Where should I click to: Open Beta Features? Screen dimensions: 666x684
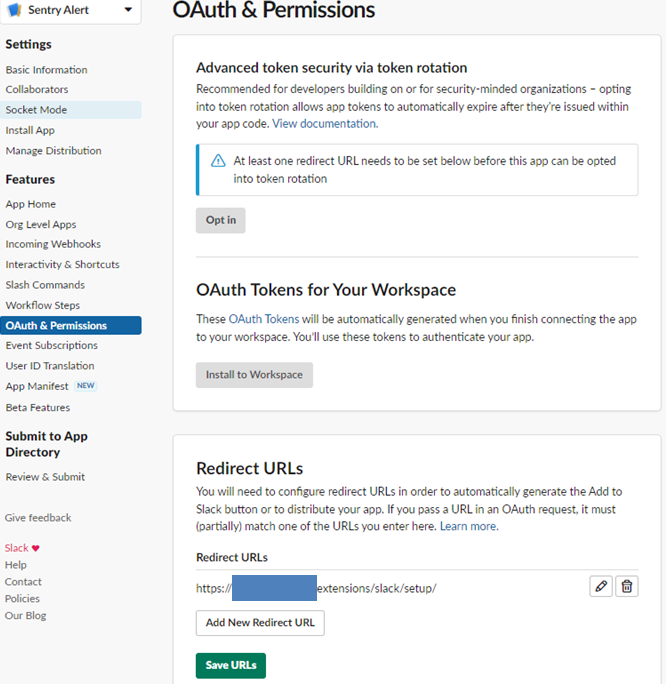coord(38,407)
